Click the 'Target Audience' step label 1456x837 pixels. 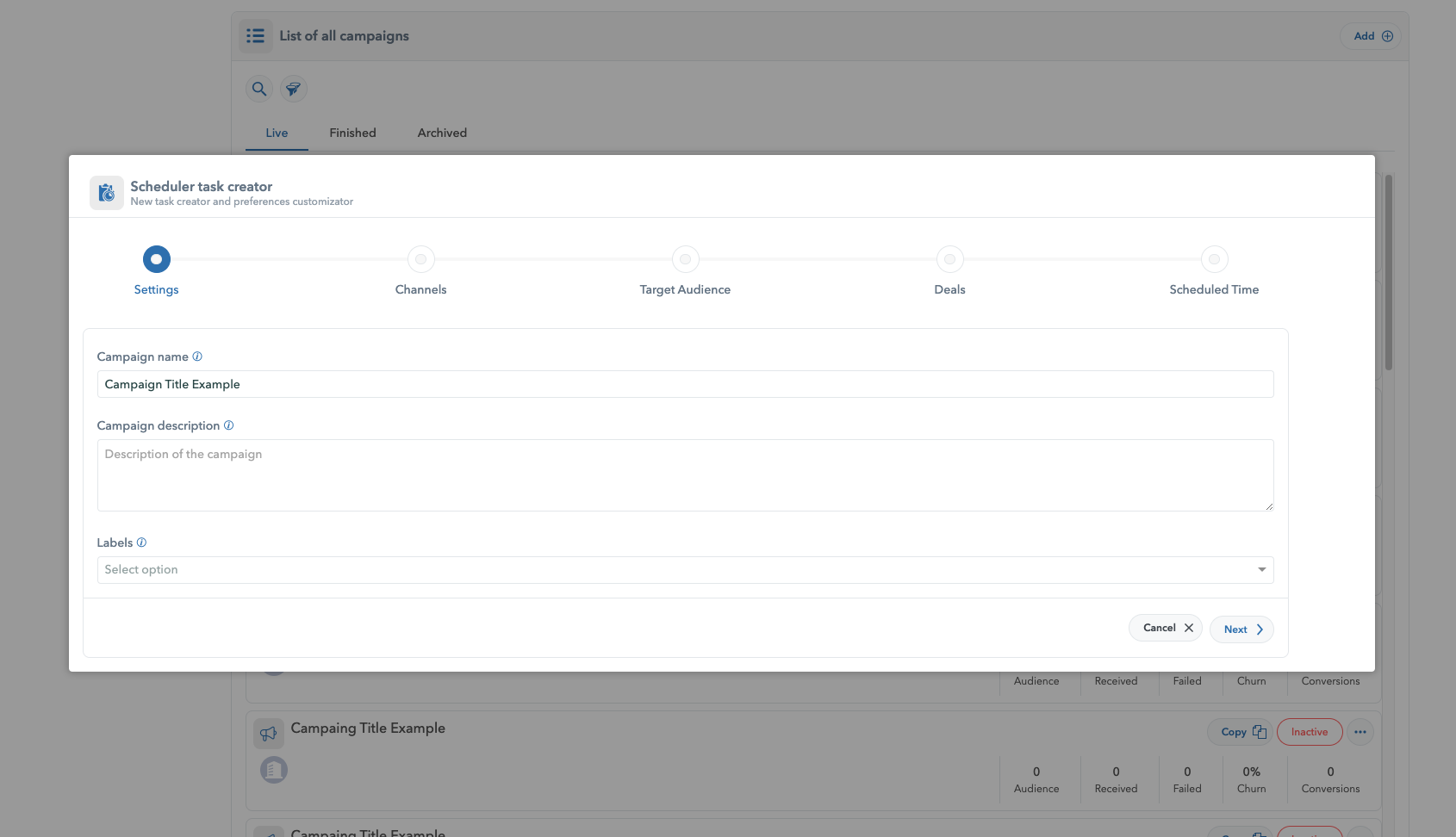[686, 289]
